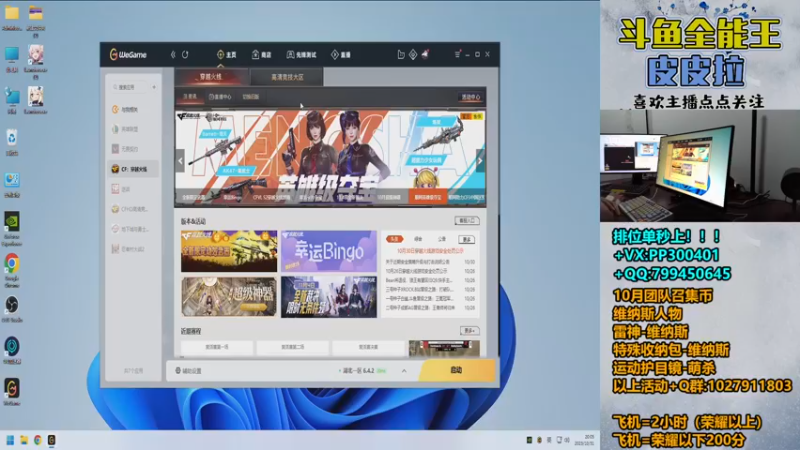Image resolution: width=800 pixels, height=450 pixels.
Task: Open the 直播 live stream tab
Action: click(x=340, y=55)
